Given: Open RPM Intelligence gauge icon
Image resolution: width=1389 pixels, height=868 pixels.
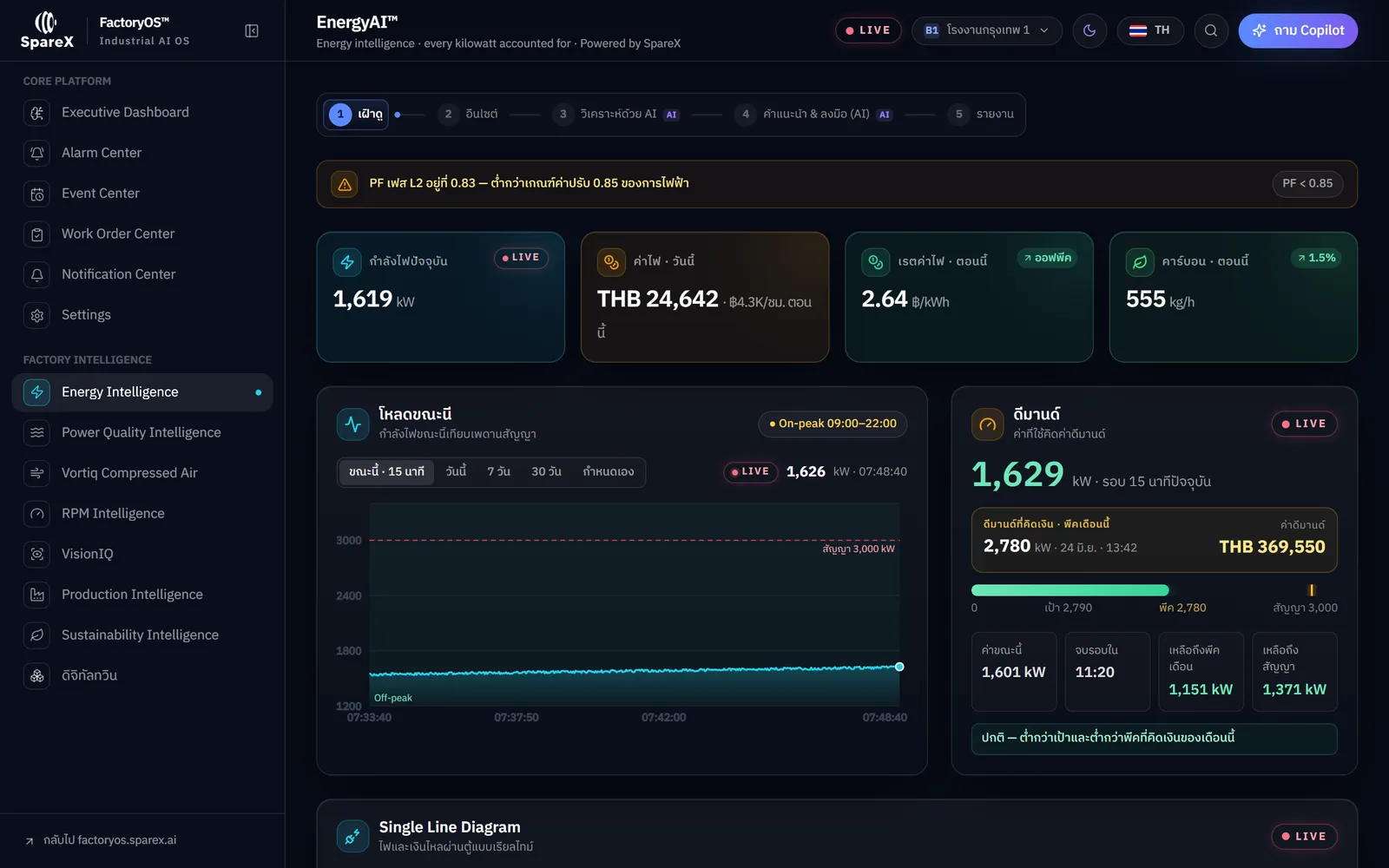Looking at the screenshot, I should pos(37,514).
